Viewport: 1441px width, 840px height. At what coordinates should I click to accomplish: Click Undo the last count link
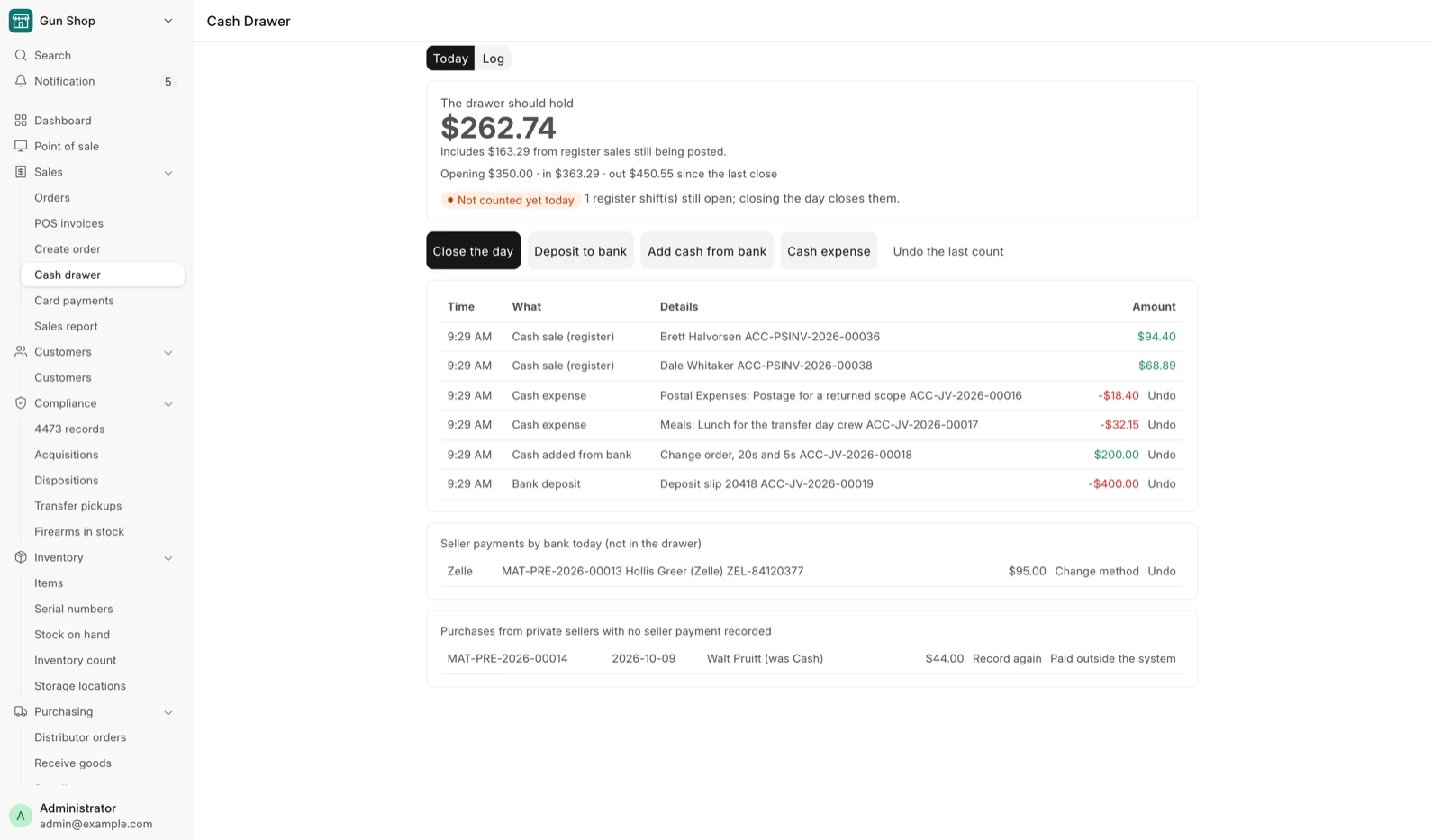point(947,251)
